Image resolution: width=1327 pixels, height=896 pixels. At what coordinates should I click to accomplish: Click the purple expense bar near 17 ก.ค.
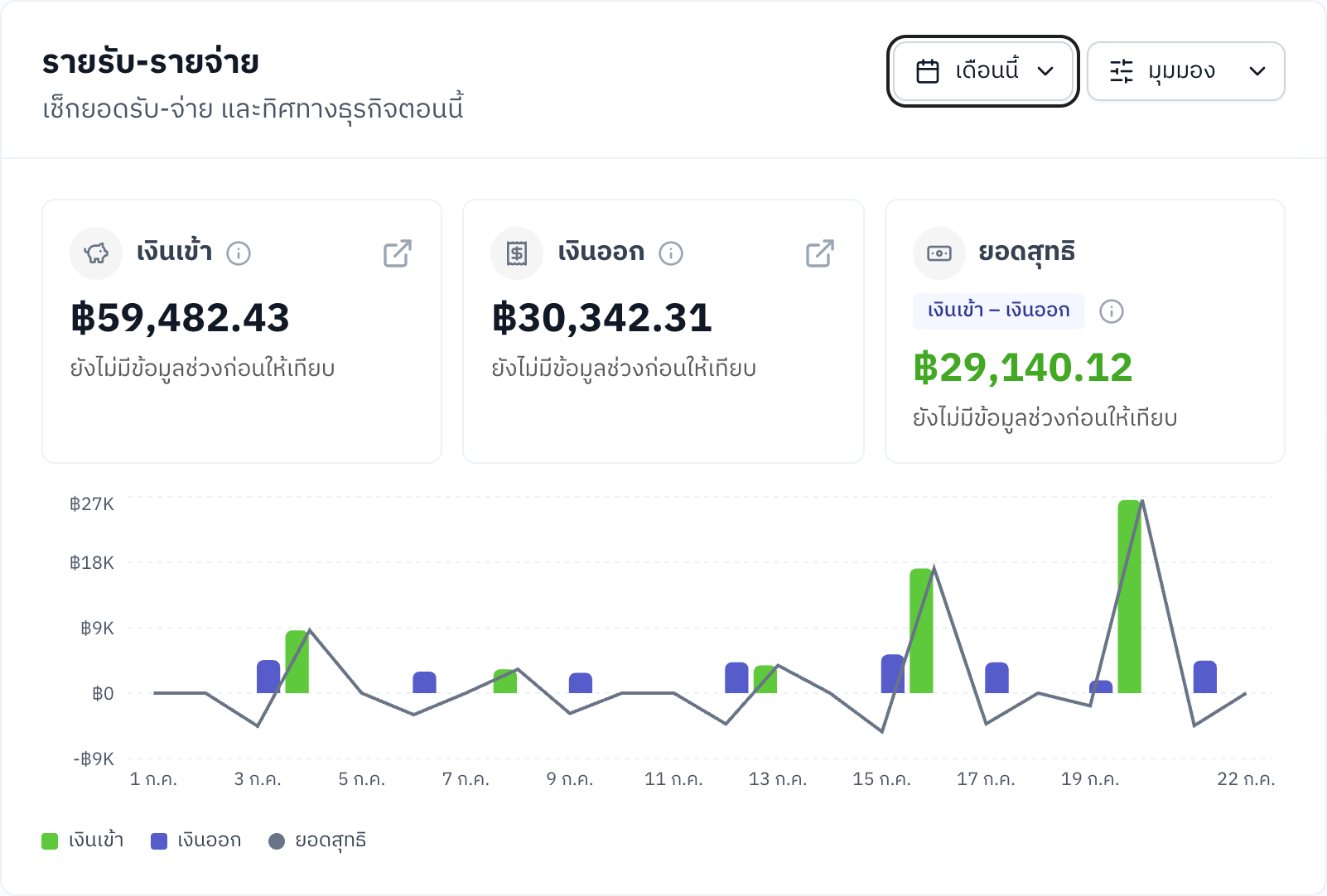996,677
